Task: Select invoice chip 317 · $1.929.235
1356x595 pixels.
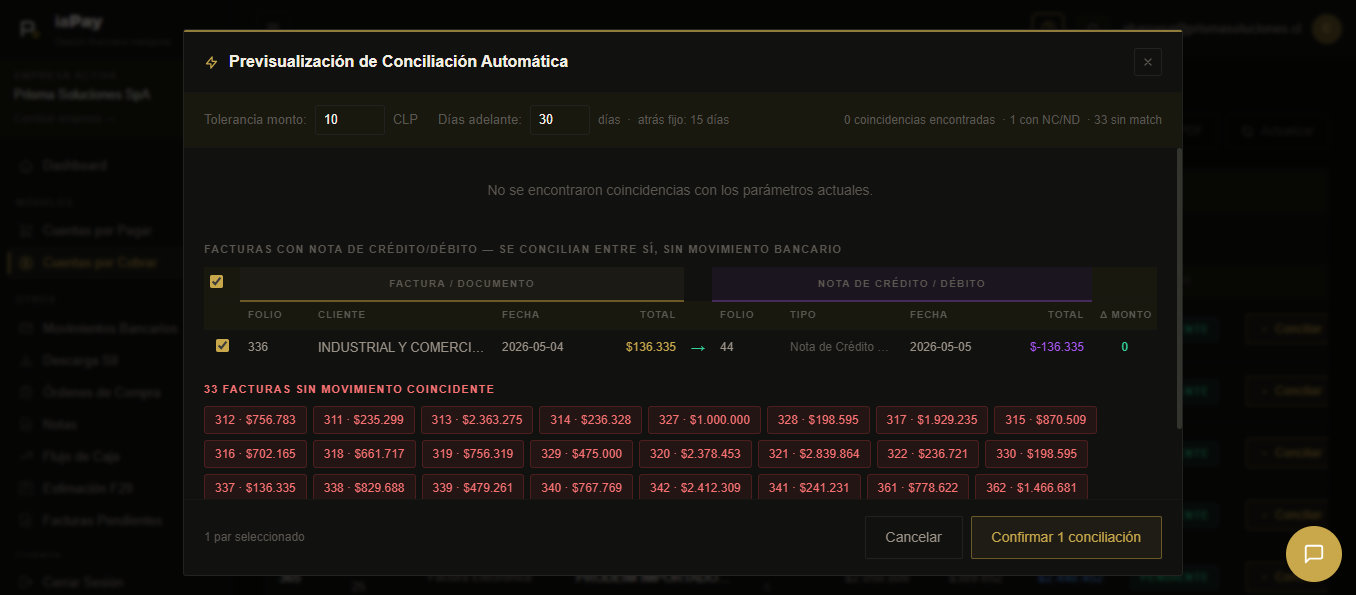Action: click(933, 420)
